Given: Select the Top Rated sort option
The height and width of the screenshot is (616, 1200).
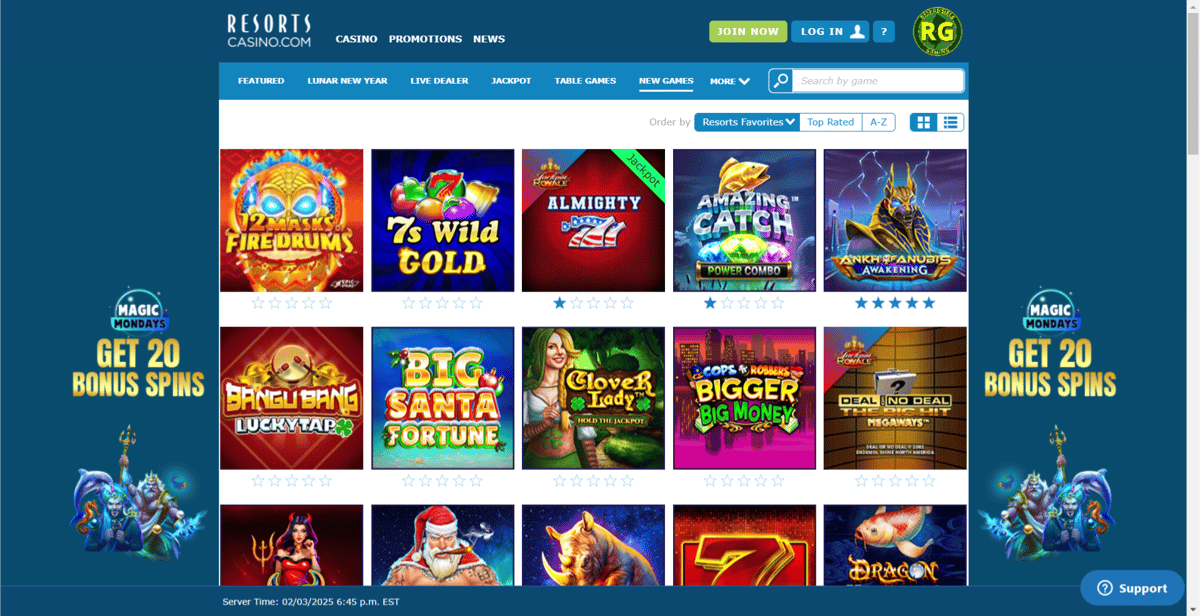Looking at the screenshot, I should (831, 122).
